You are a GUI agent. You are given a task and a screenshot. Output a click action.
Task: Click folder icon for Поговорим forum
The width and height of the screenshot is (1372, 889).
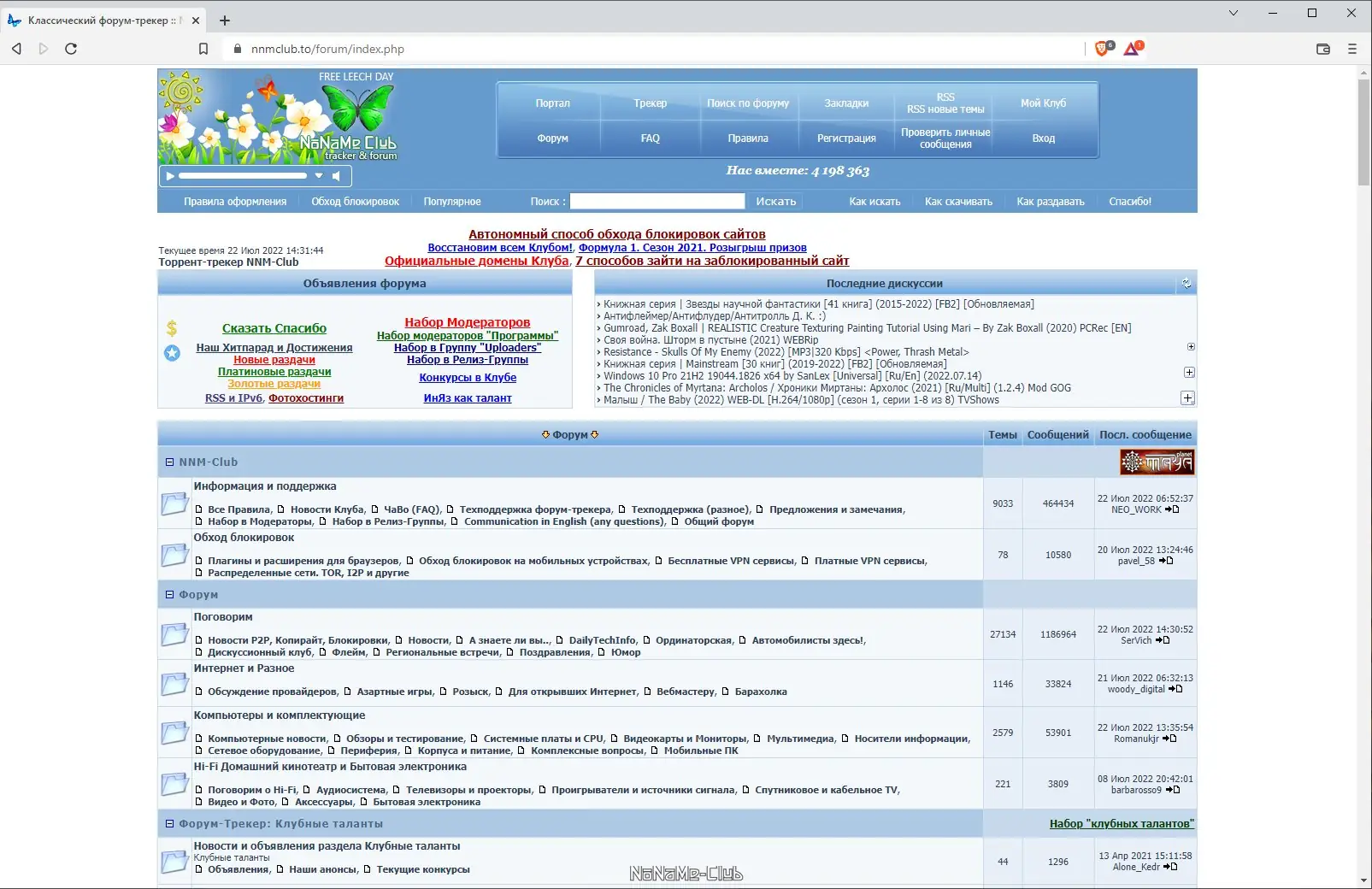174,633
